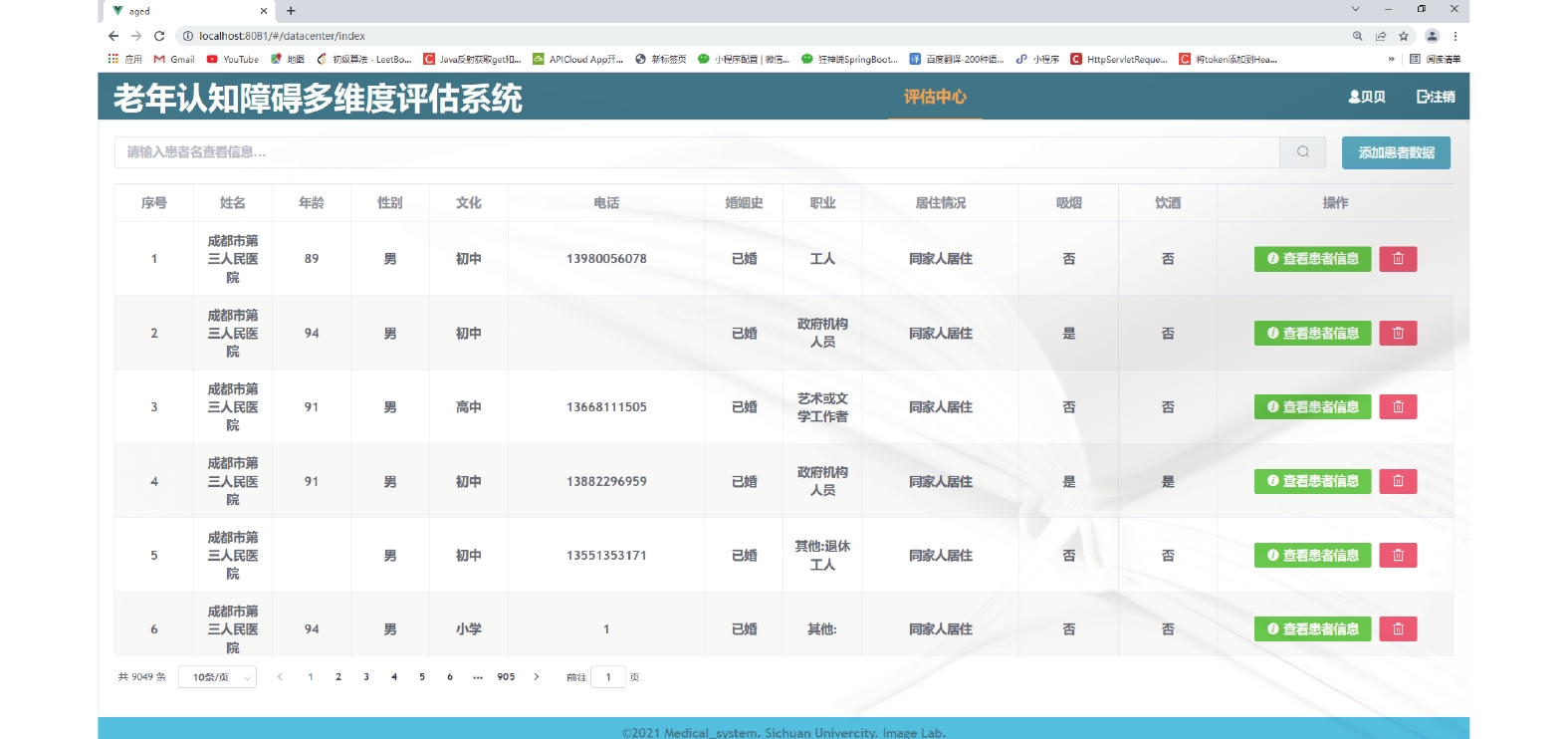The height and width of the screenshot is (739, 1568).
Task: Open the tab search dropdown chevron
Action: pyautogui.click(x=1355, y=9)
